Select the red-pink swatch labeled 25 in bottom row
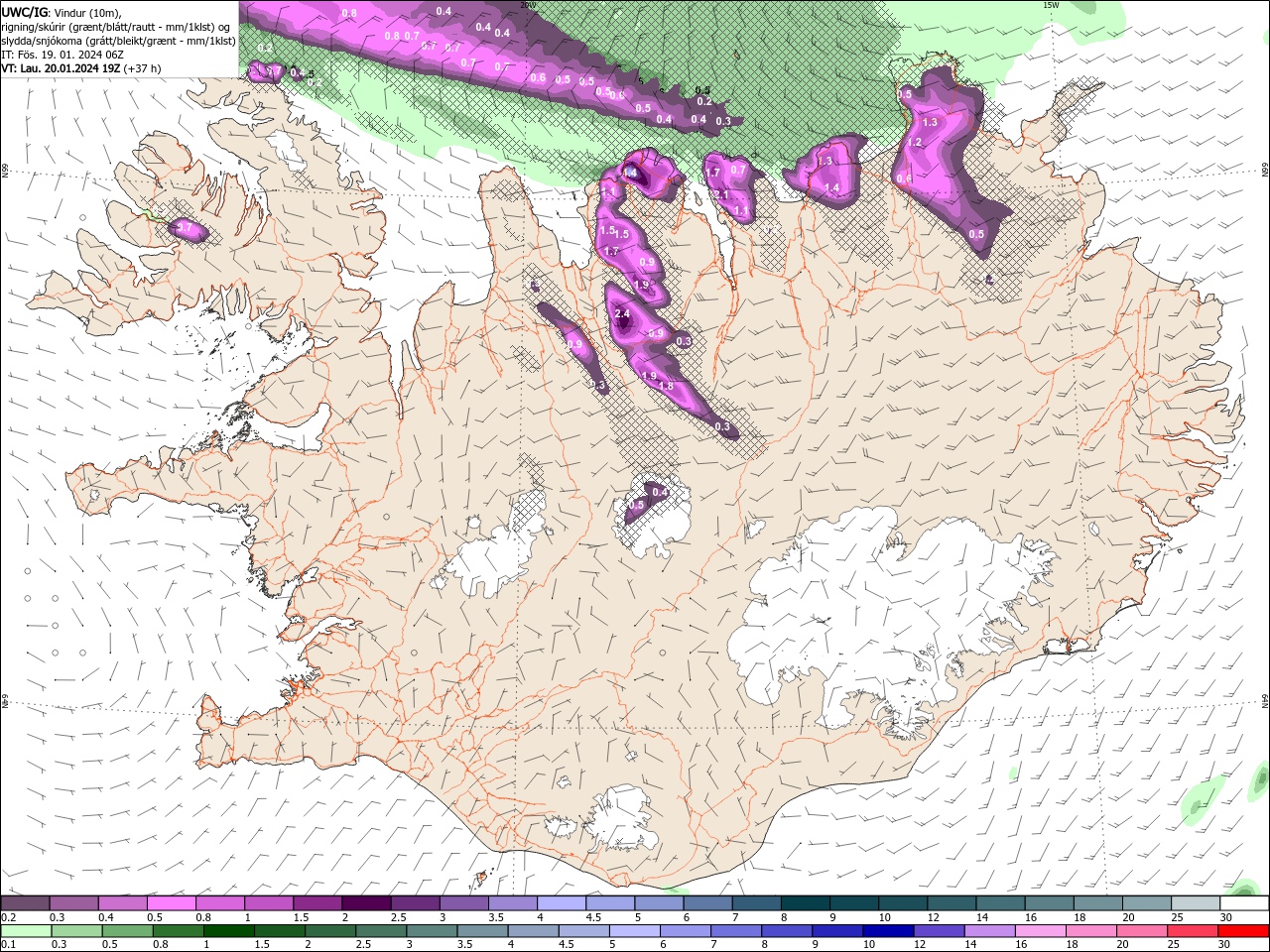This screenshot has width=1270, height=952. tap(1191, 931)
